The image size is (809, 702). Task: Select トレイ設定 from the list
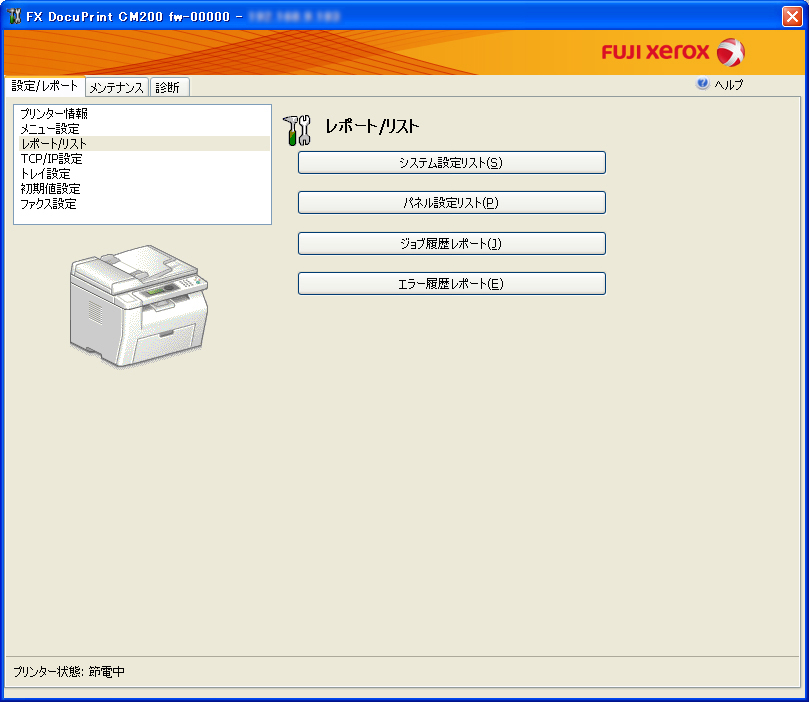click(46, 174)
